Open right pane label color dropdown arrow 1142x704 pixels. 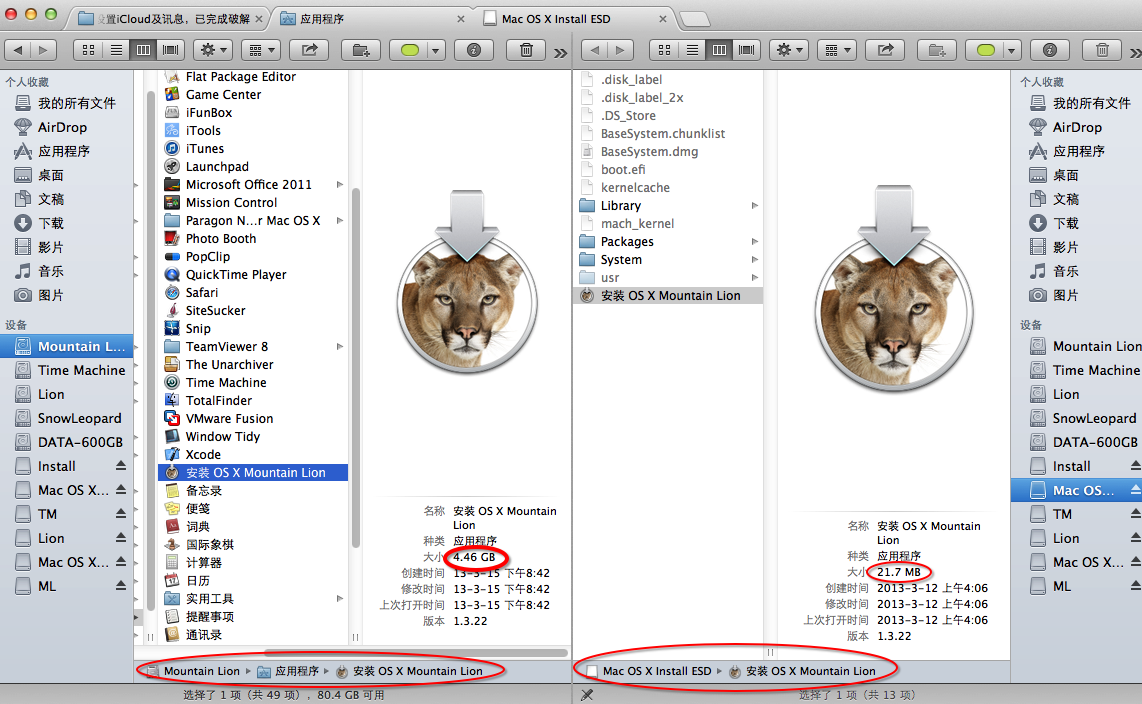click(1011, 50)
